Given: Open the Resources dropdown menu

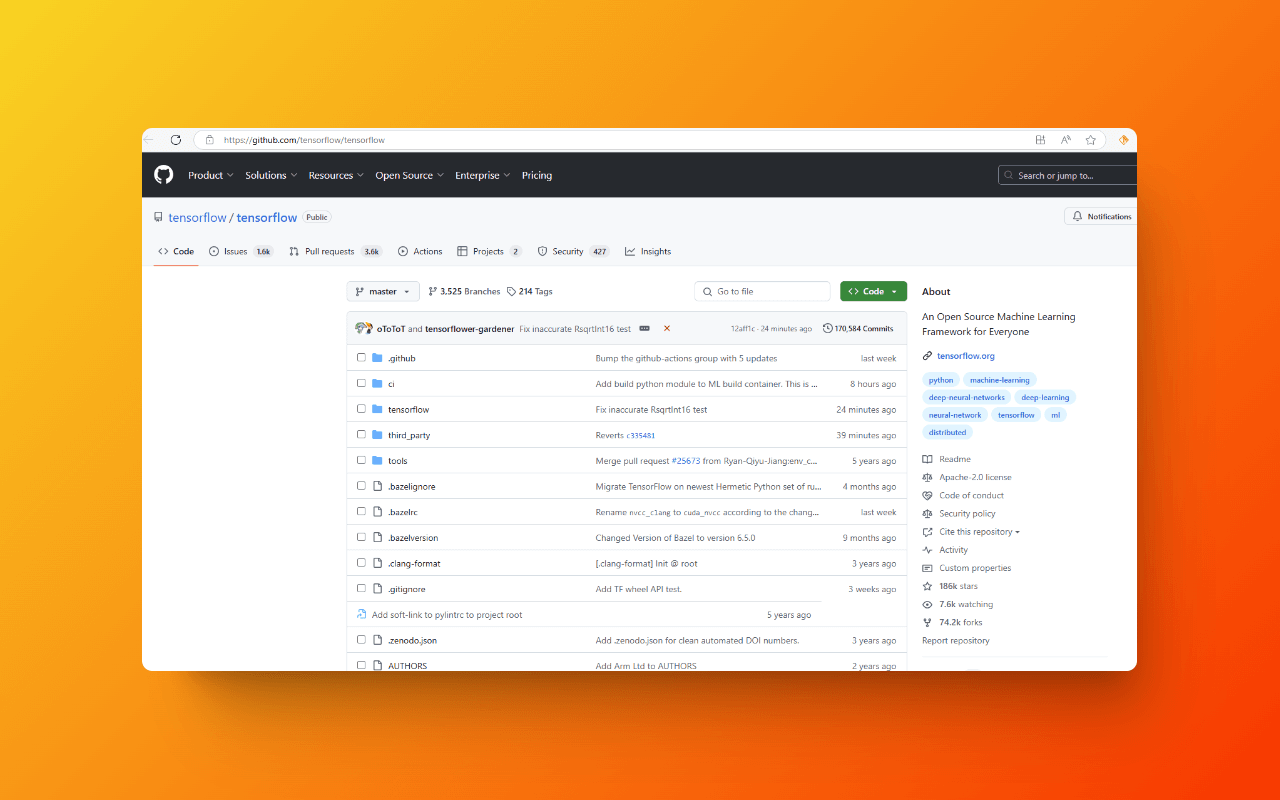Looking at the screenshot, I should [337, 175].
